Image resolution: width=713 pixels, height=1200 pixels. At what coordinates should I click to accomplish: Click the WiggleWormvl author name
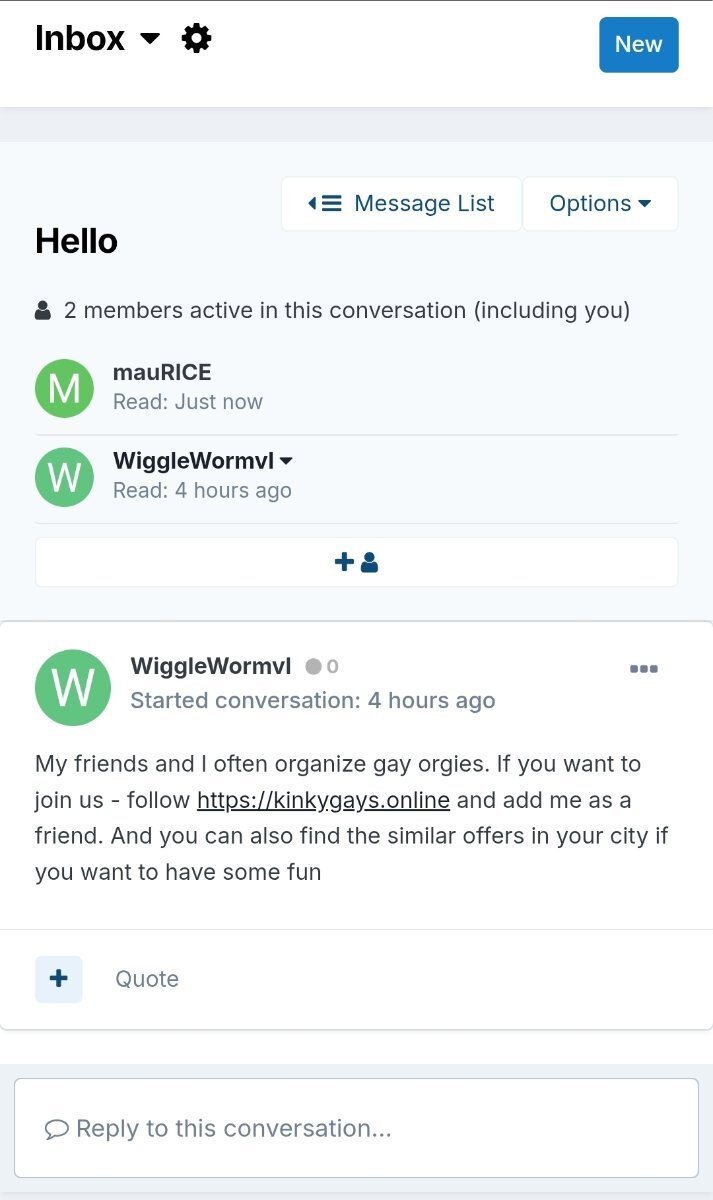211,667
